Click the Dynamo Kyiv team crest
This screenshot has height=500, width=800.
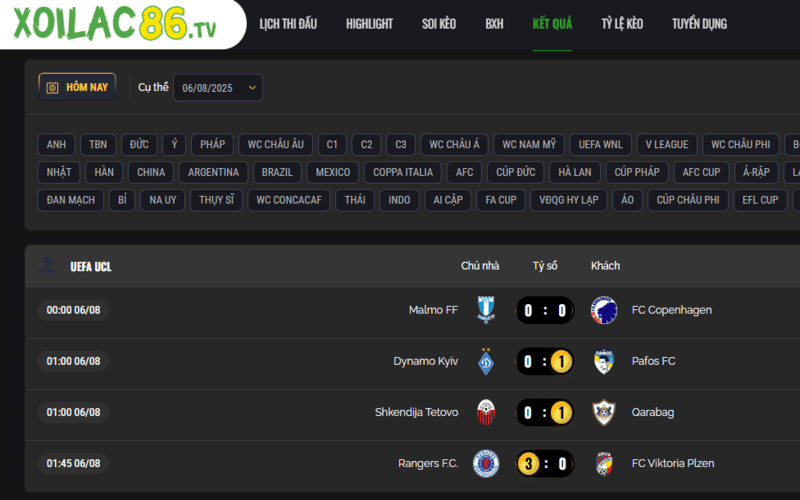pyautogui.click(x=486, y=361)
